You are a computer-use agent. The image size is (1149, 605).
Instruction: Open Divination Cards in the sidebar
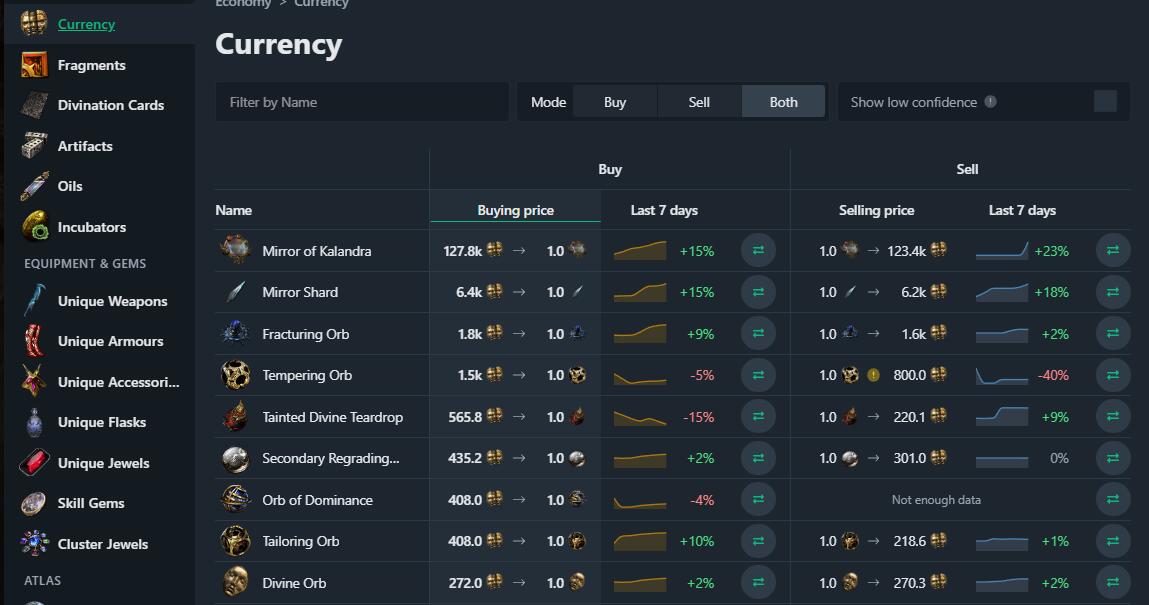pos(111,105)
